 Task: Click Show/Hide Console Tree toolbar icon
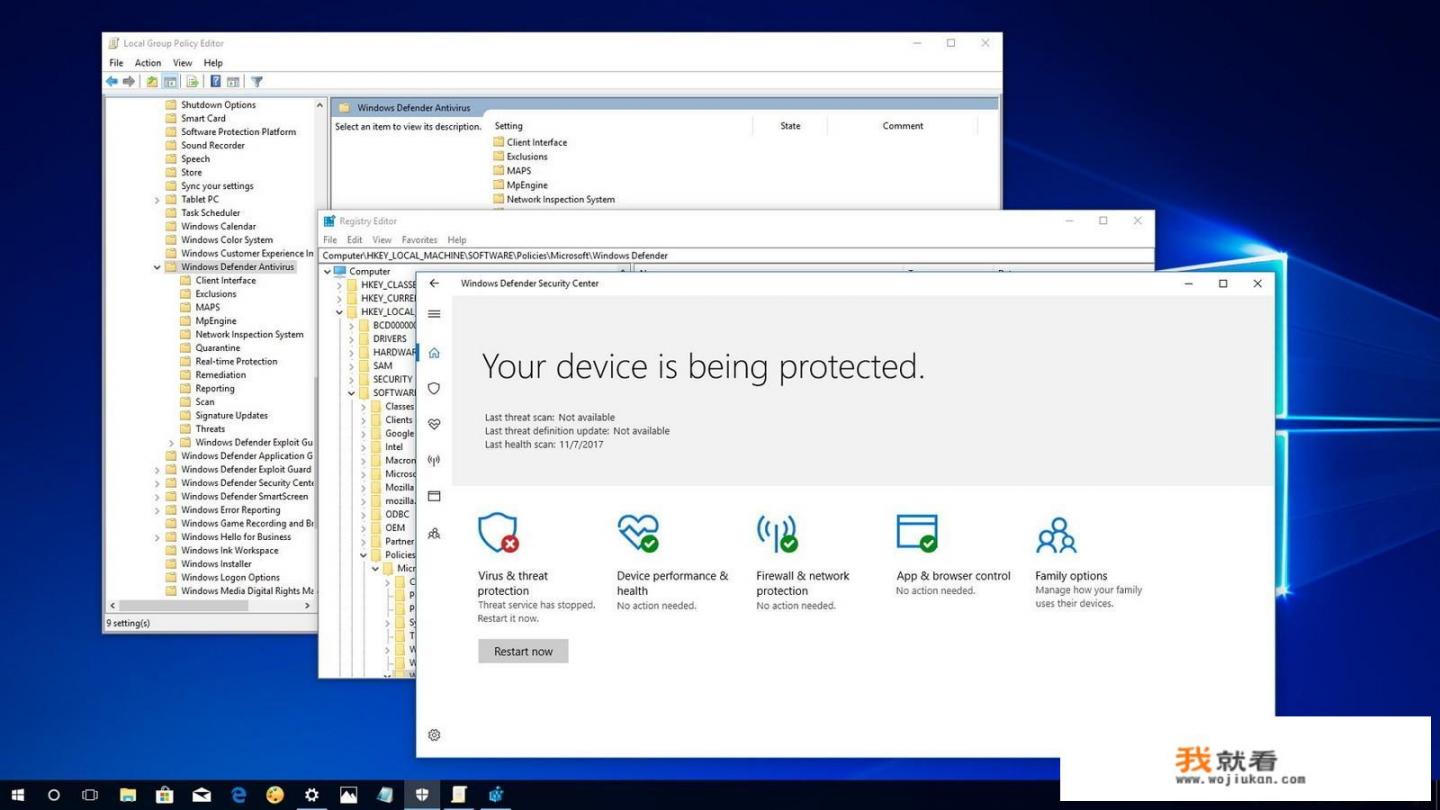pyautogui.click(x=170, y=82)
